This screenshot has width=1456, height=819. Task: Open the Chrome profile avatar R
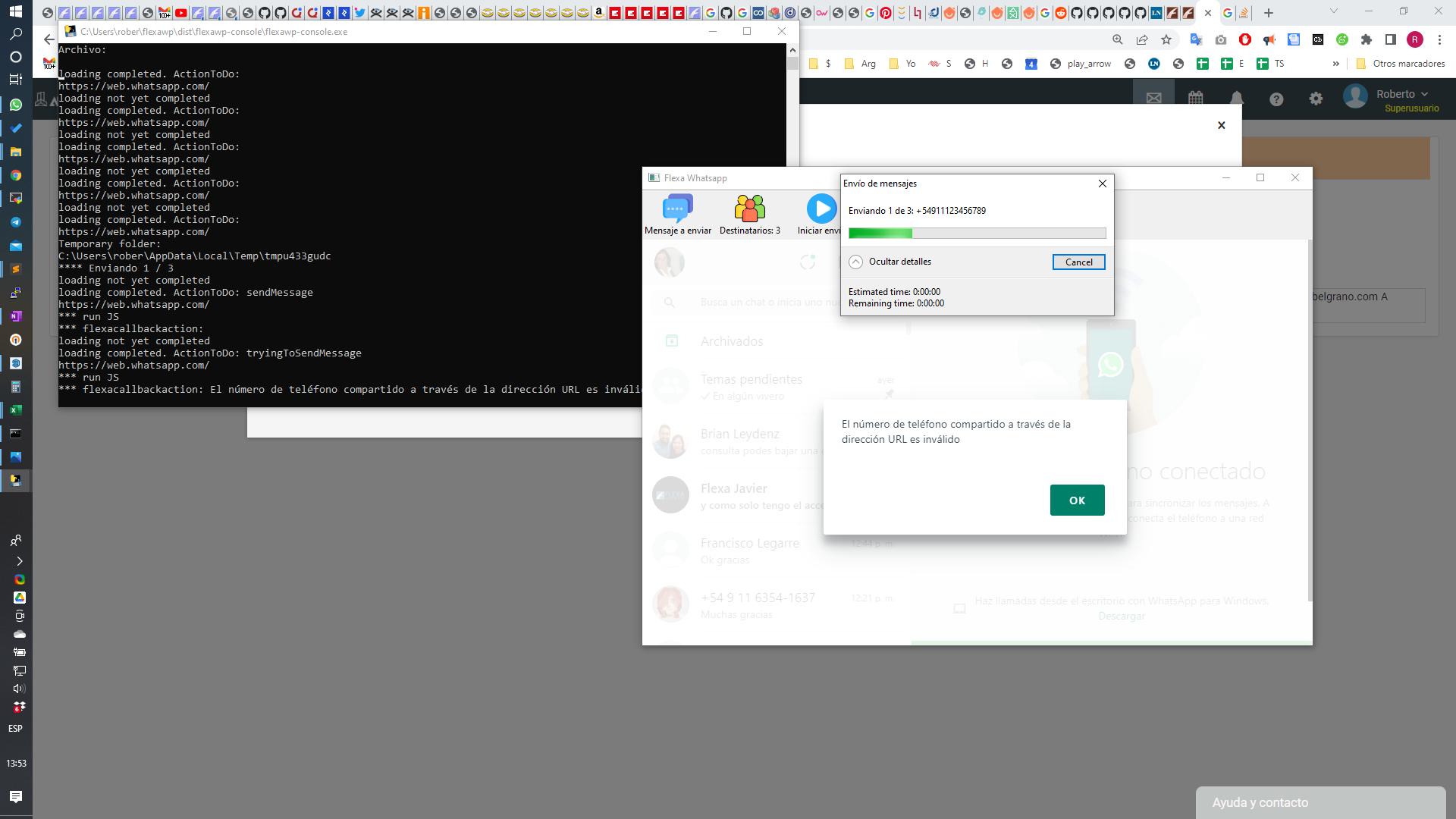pos(1415,39)
